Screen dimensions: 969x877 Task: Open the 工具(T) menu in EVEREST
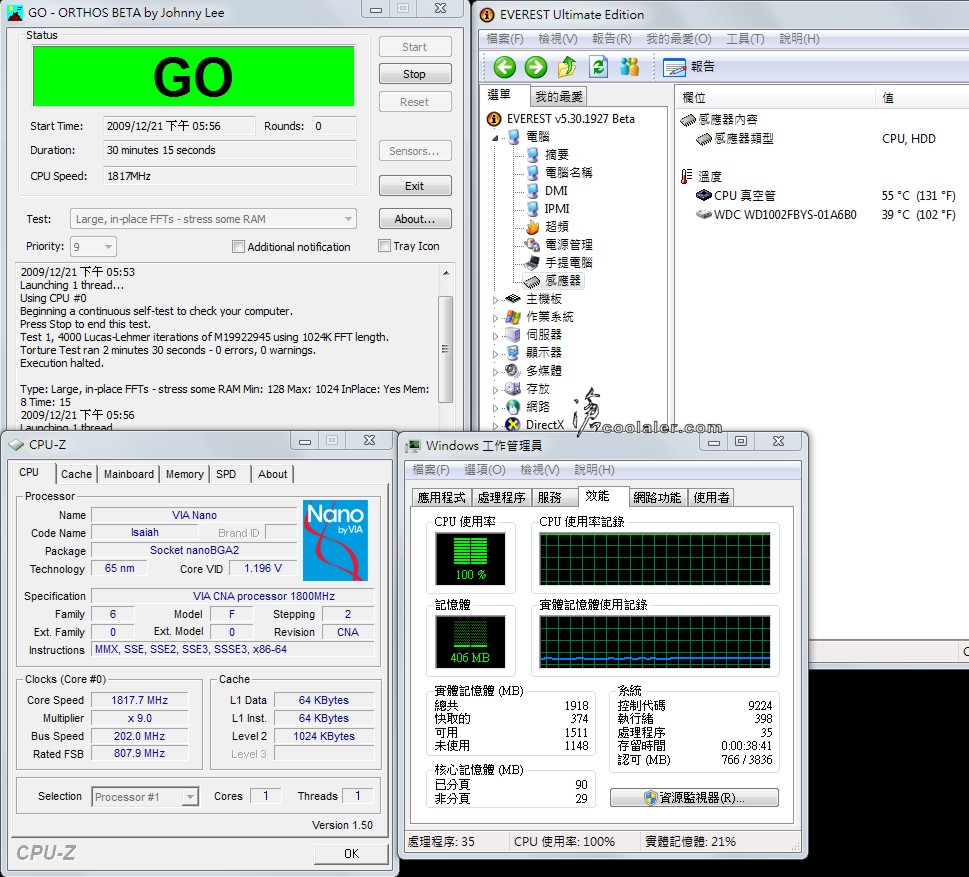click(x=745, y=39)
